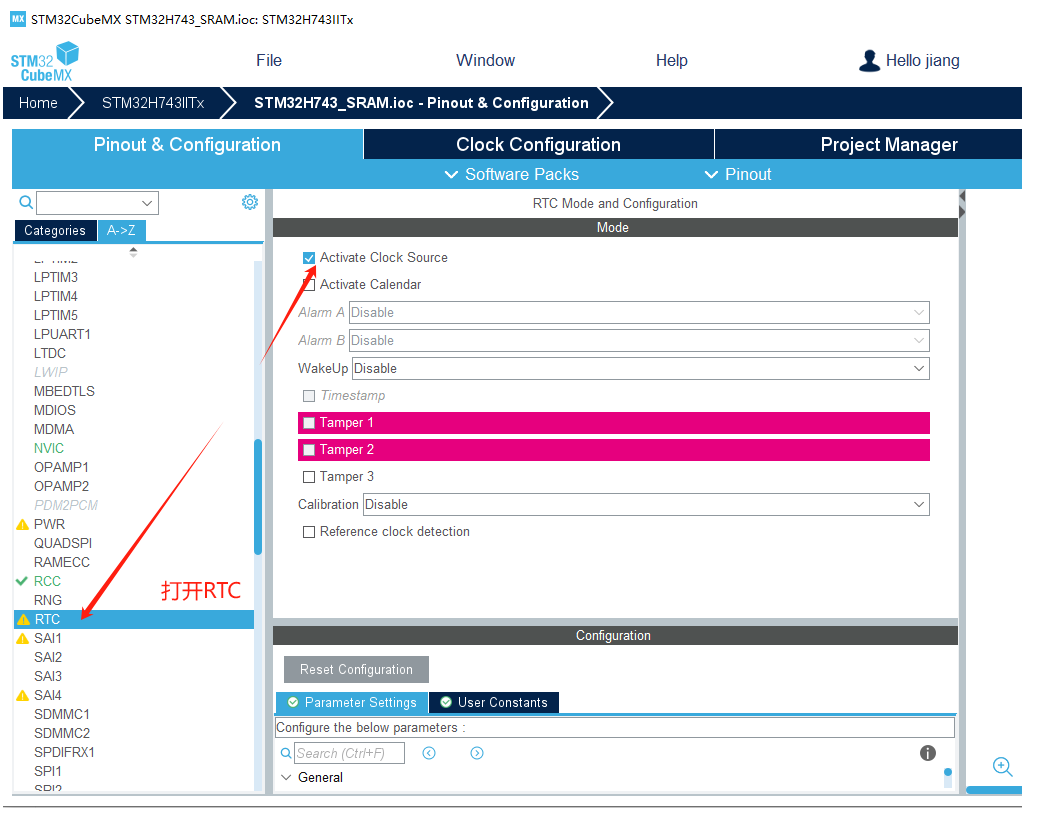Image resolution: width=1049 pixels, height=815 pixels.
Task: Check Reference clock detection
Action: click(x=308, y=532)
